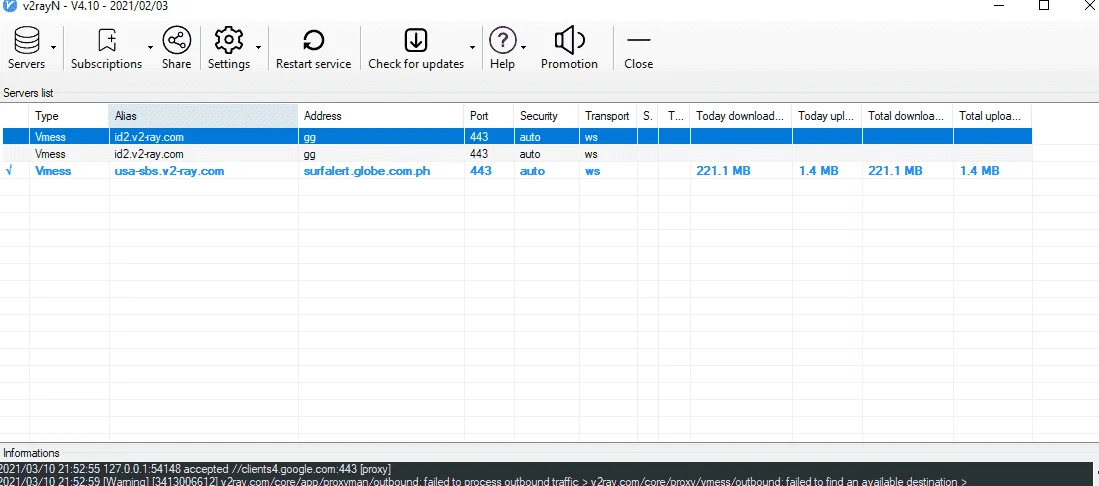Click the Today download column header
Screen dimensions: 1099x486
click(x=741, y=116)
